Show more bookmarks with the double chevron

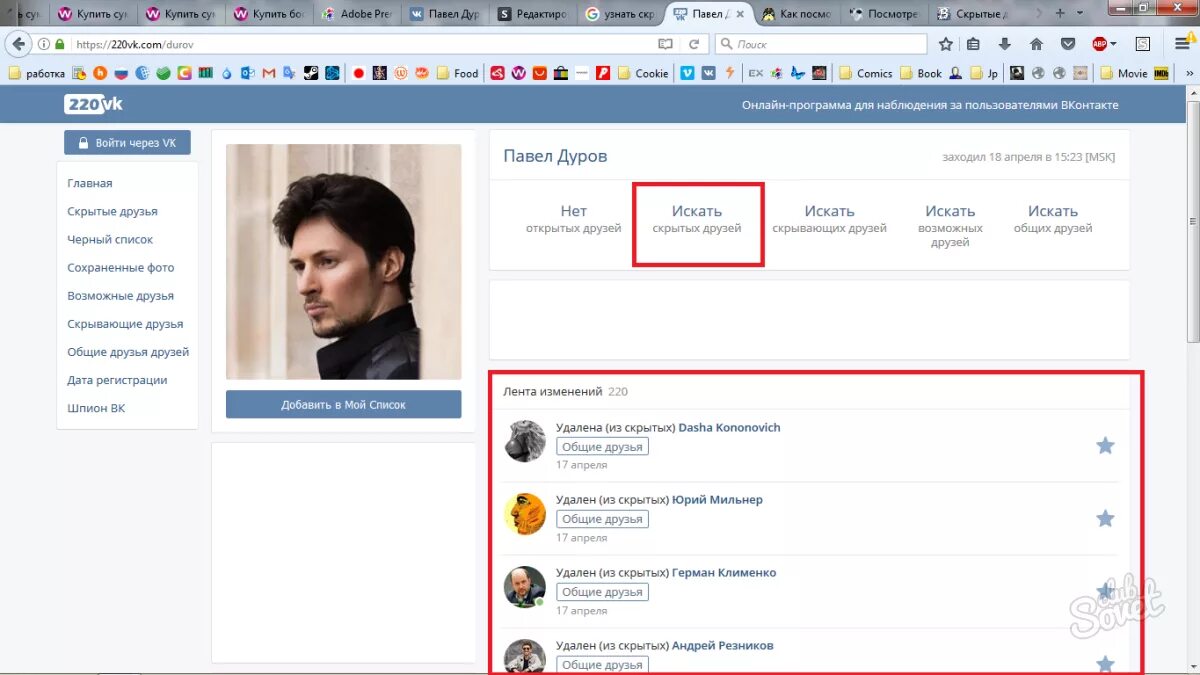pyautogui.click(x=1189, y=73)
